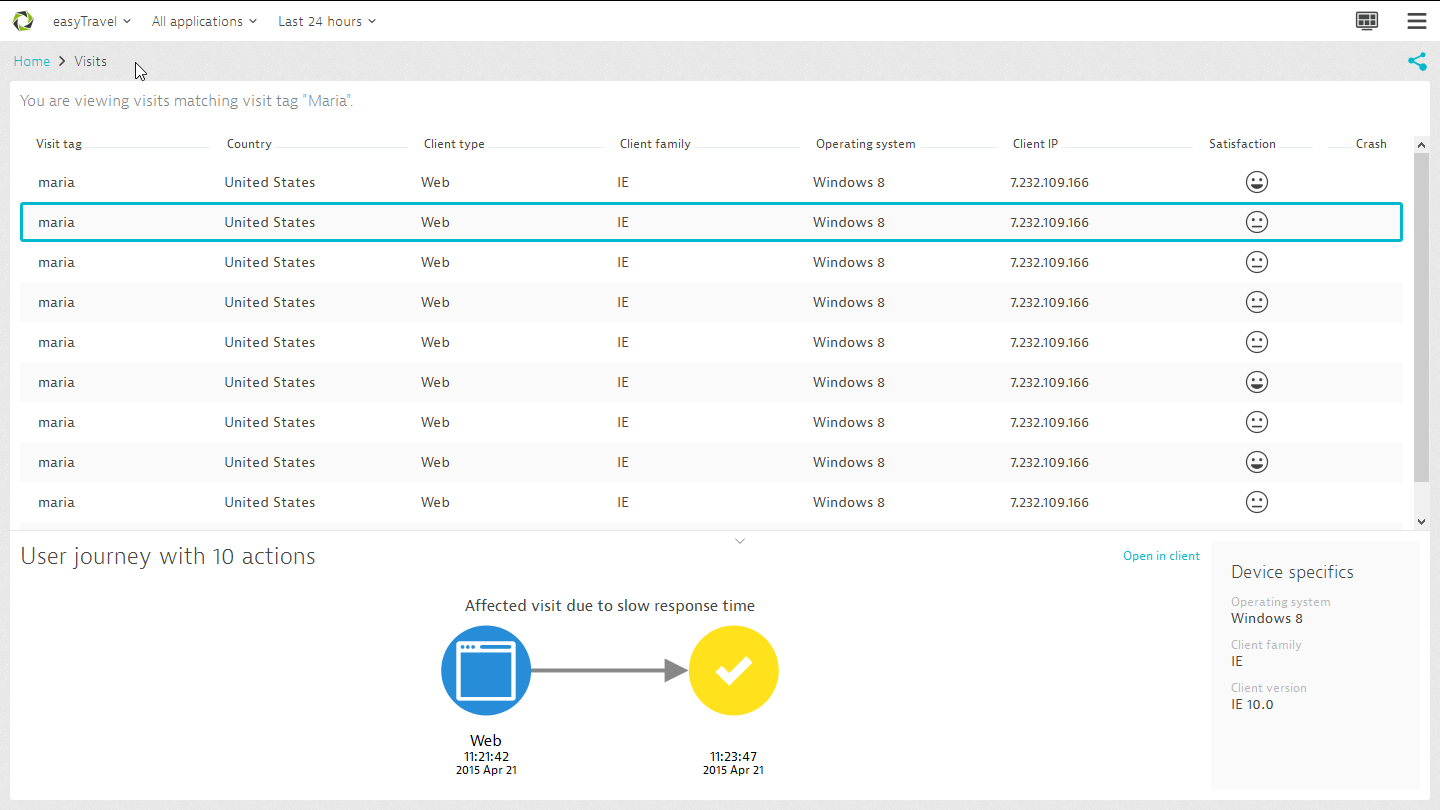Viewport: 1440px width, 810px height.
Task: Click the User journey with 10 actions heading
Action: pyautogui.click(x=168, y=556)
